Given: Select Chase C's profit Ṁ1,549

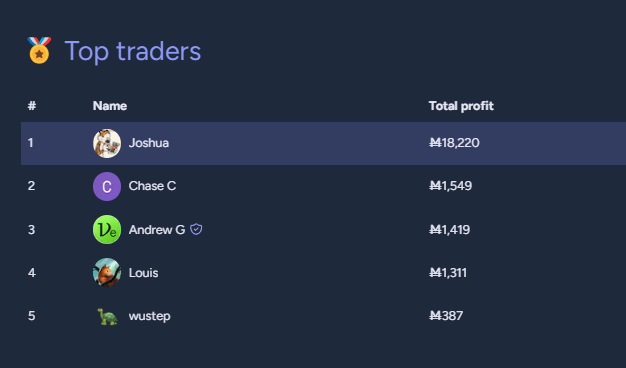Looking at the screenshot, I should click(450, 186).
